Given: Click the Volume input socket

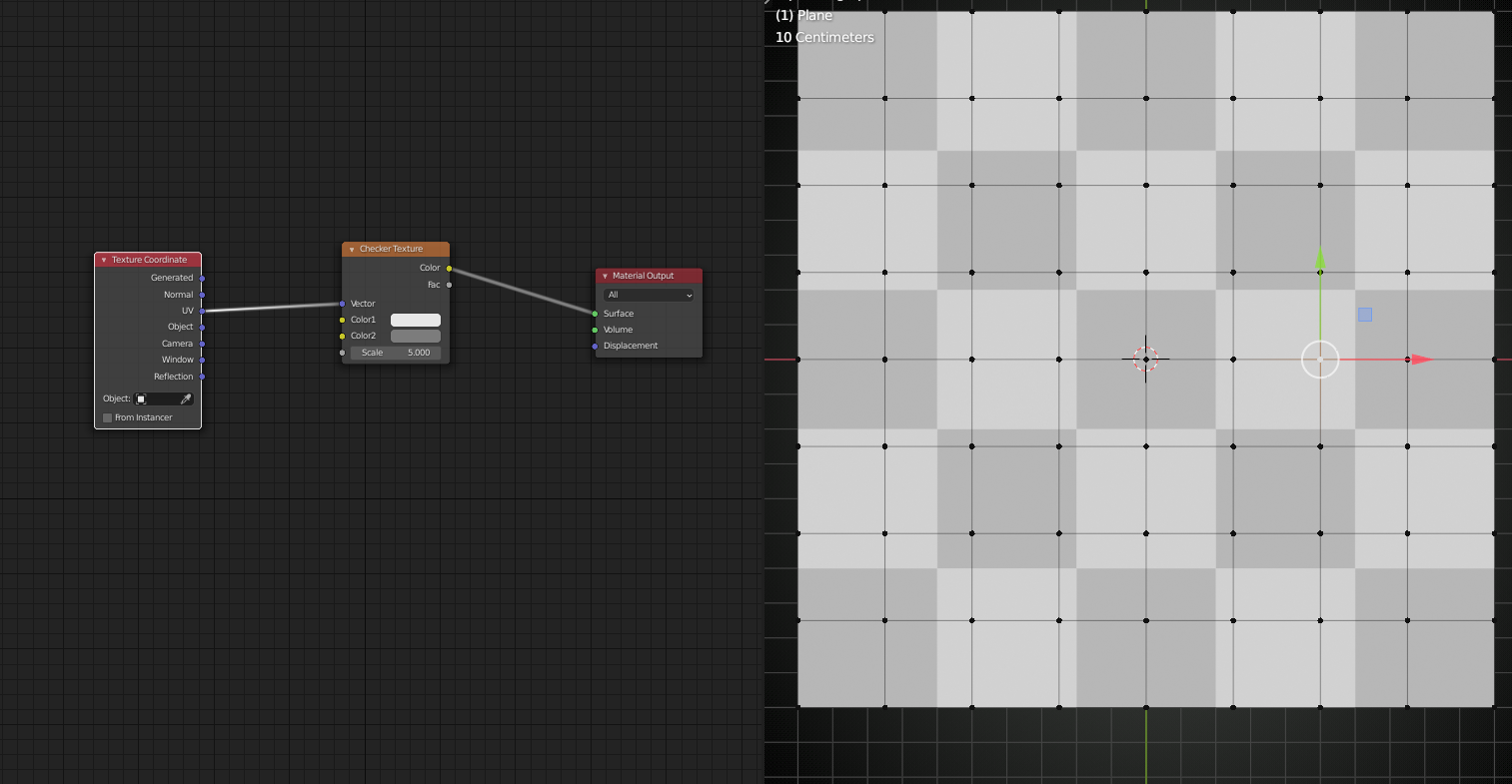Looking at the screenshot, I should [x=595, y=330].
